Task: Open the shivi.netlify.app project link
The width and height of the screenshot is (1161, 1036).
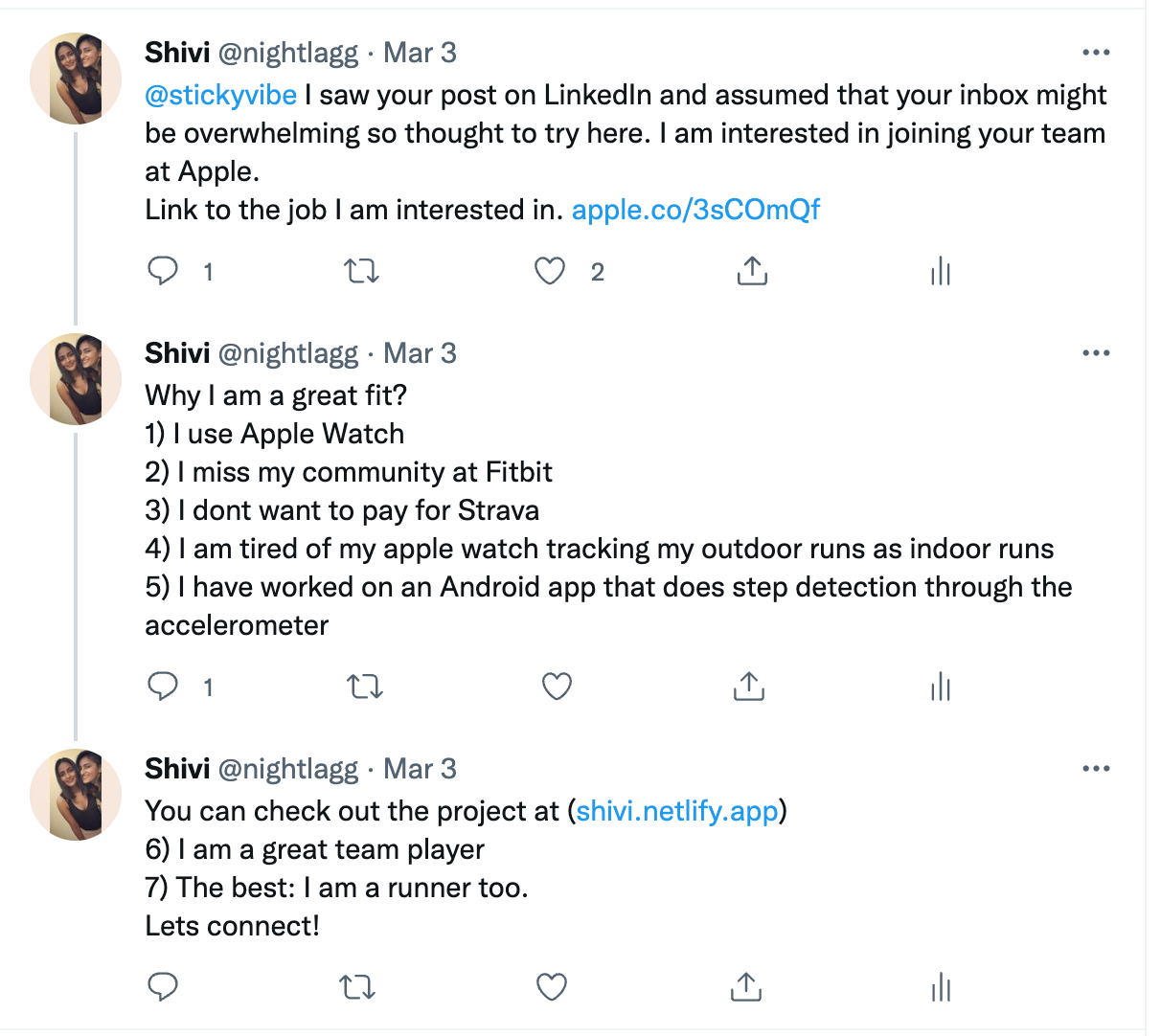Action: coord(677,811)
